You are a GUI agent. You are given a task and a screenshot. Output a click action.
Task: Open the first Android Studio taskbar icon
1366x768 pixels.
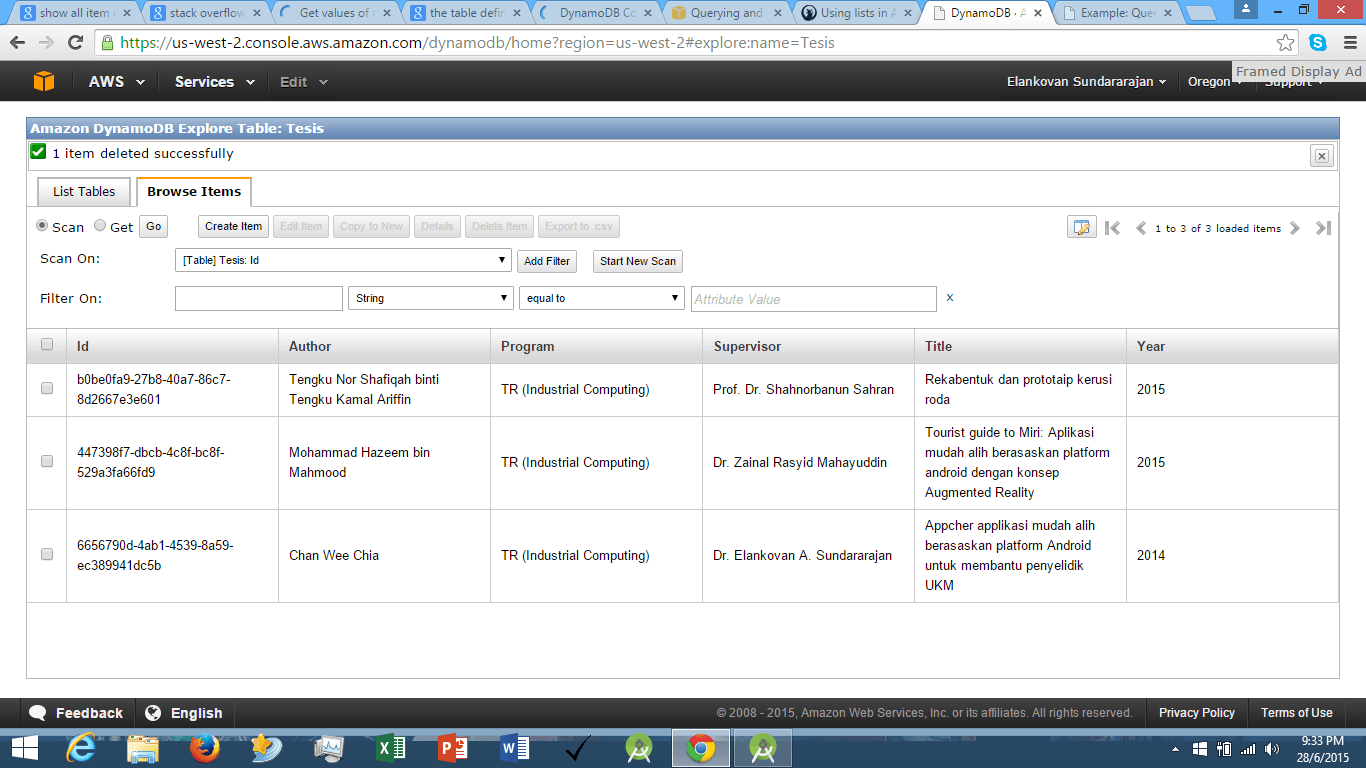pyautogui.click(x=639, y=748)
